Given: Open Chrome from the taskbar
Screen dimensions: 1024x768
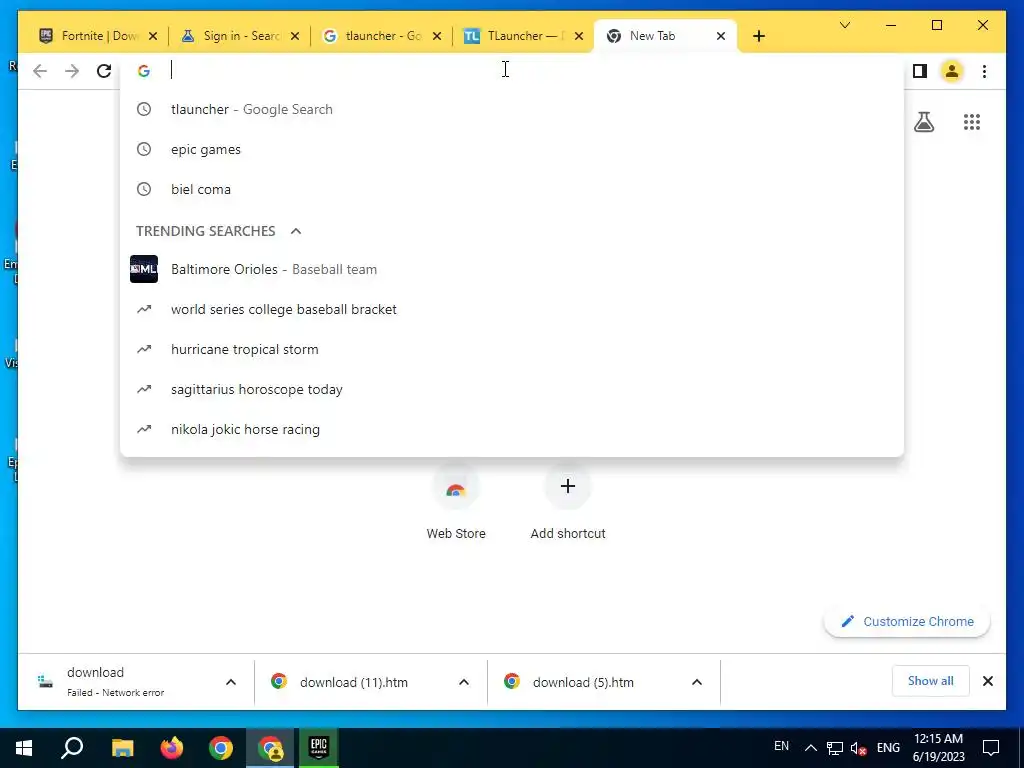Looking at the screenshot, I should [x=221, y=748].
